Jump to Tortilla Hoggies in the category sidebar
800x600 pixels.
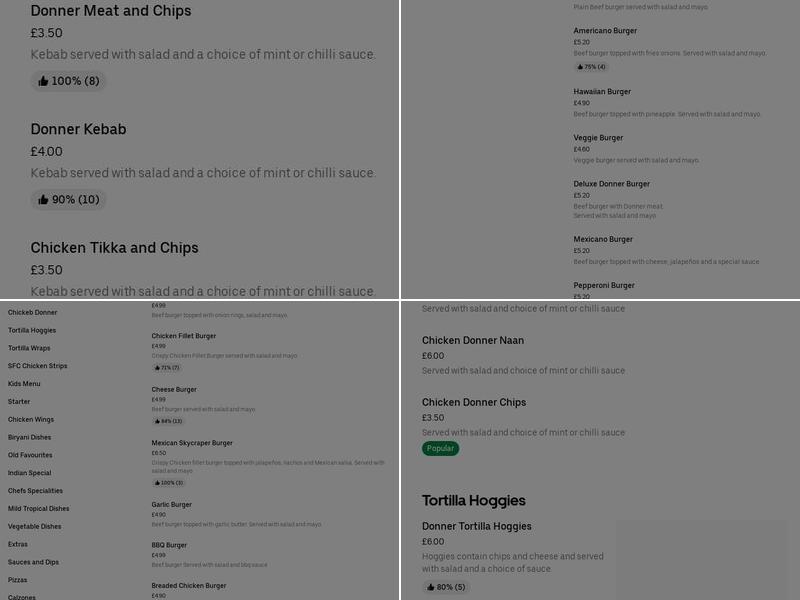point(32,330)
